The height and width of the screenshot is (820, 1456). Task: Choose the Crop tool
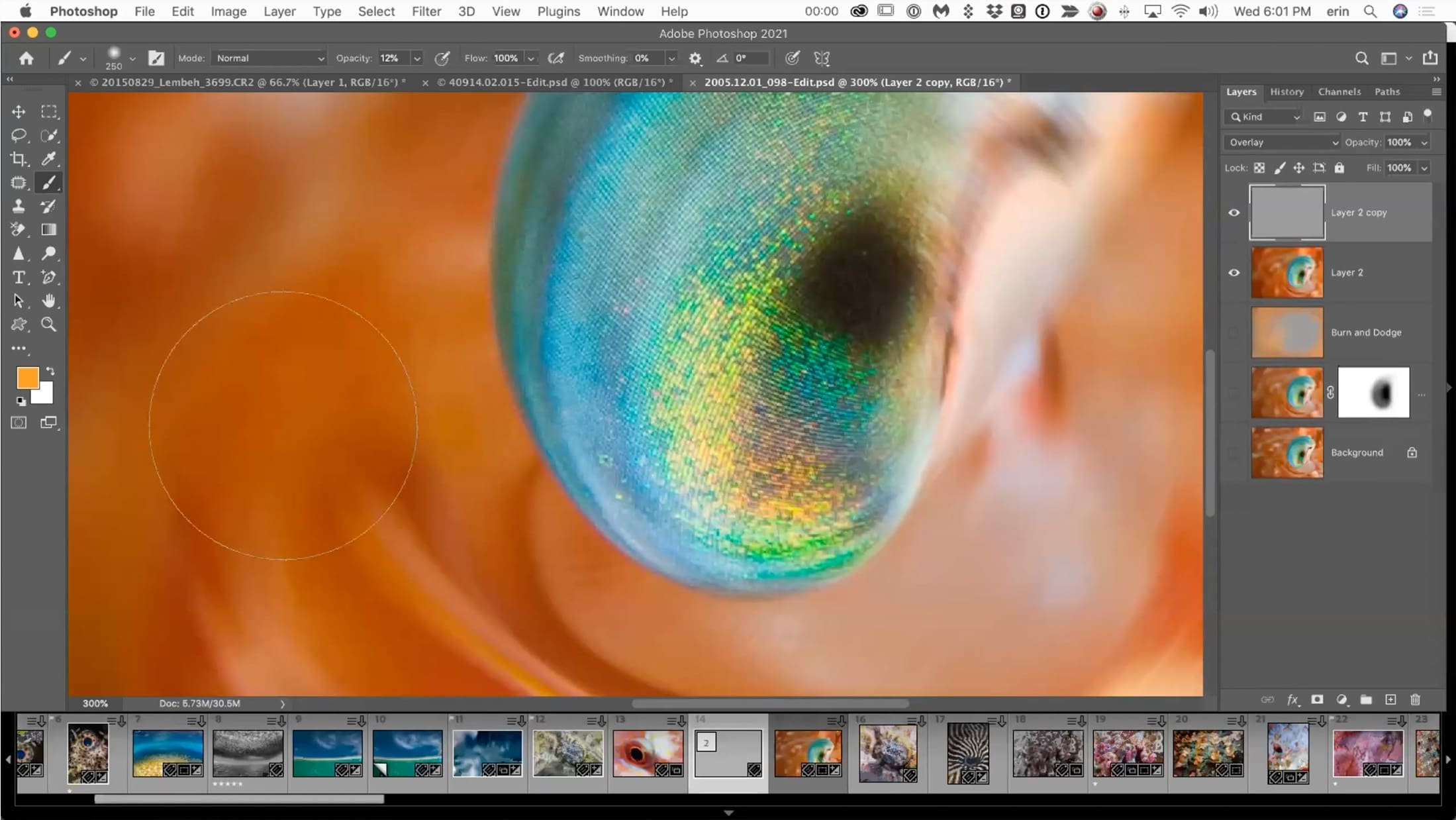click(19, 159)
